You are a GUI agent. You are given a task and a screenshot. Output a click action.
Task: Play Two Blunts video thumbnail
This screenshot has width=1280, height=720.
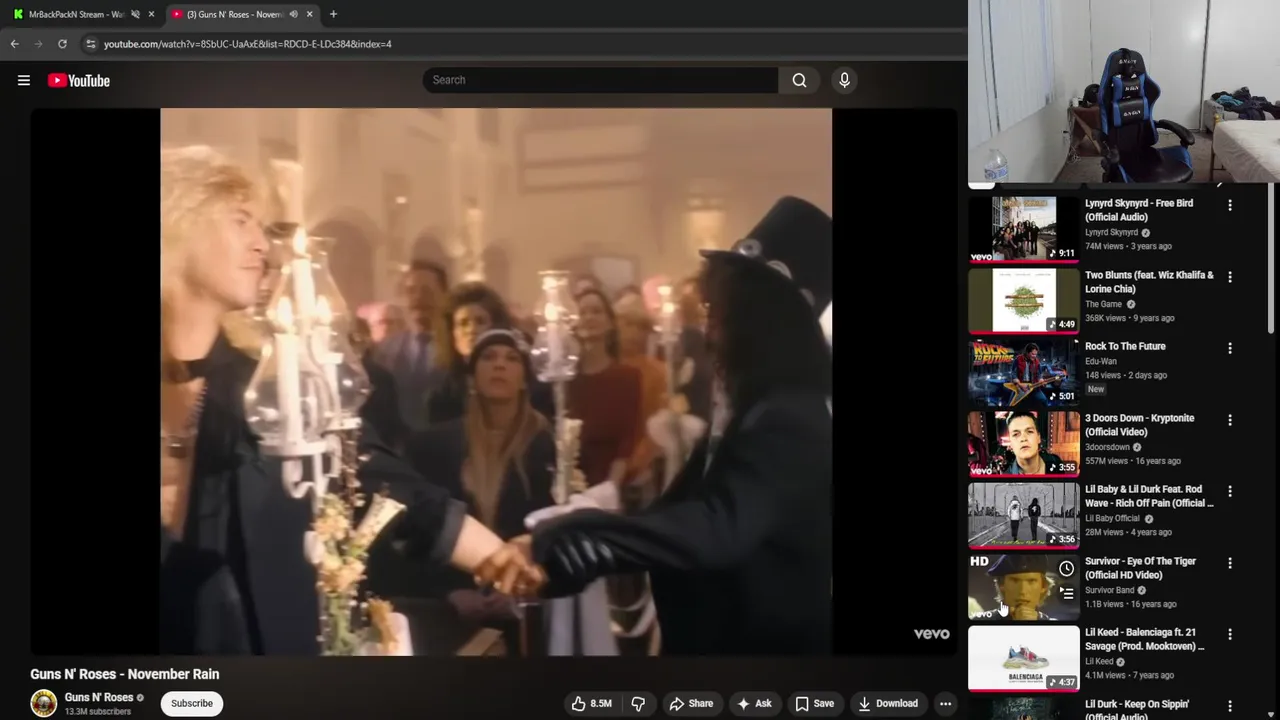point(1024,300)
